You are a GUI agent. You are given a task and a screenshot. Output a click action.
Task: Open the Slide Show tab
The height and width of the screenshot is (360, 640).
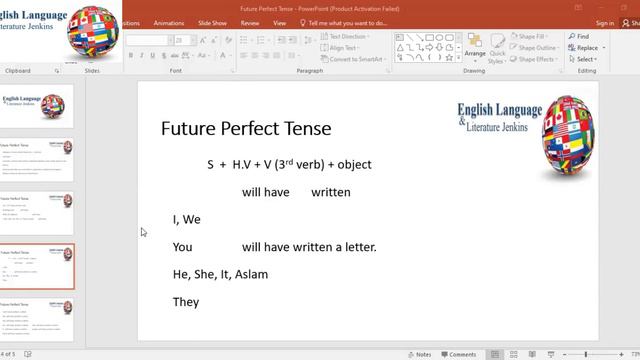212,23
